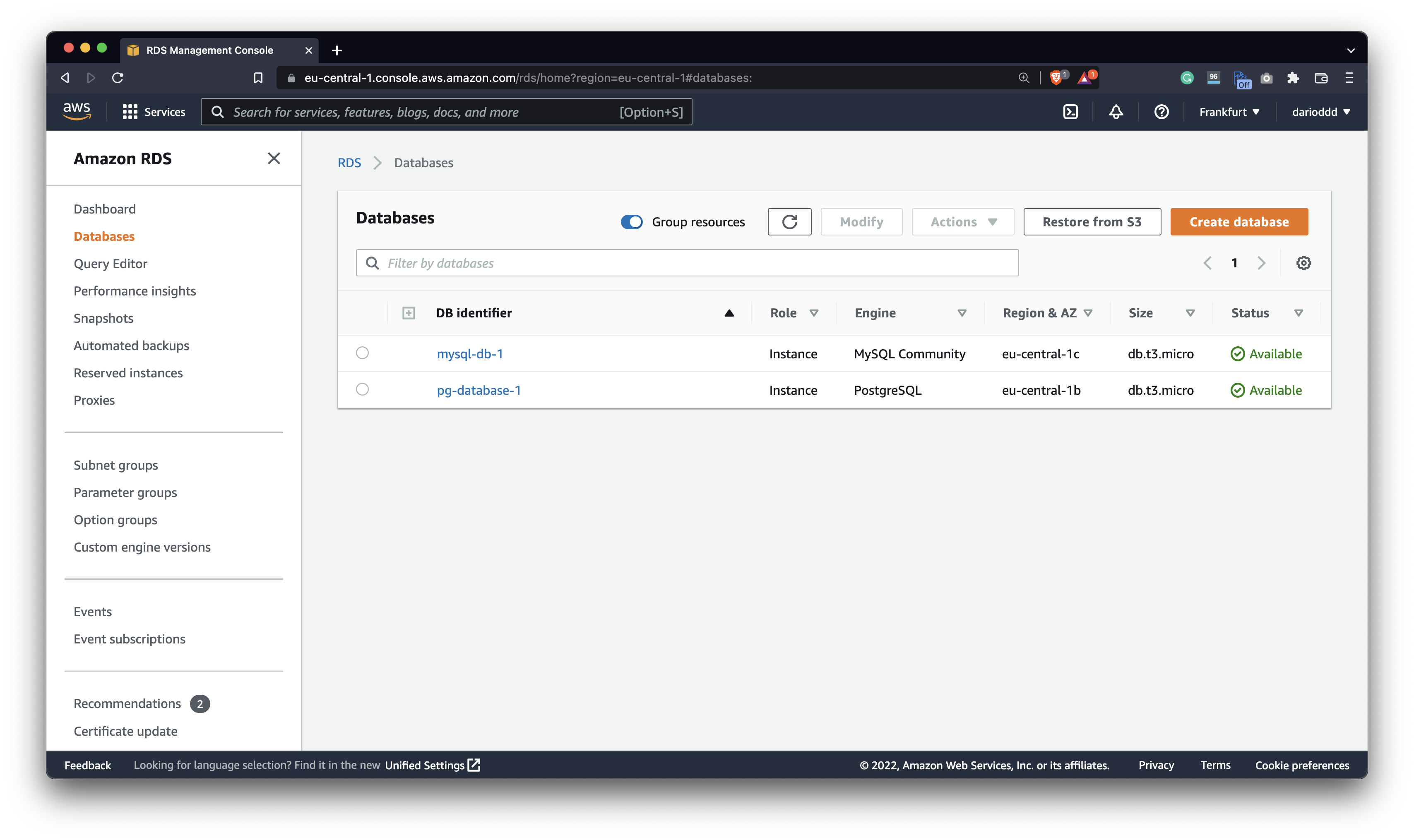This screenshot has width=1414, height=840.
Task: Open Event subscriptions in the sidebar
Action: point(130,639)
